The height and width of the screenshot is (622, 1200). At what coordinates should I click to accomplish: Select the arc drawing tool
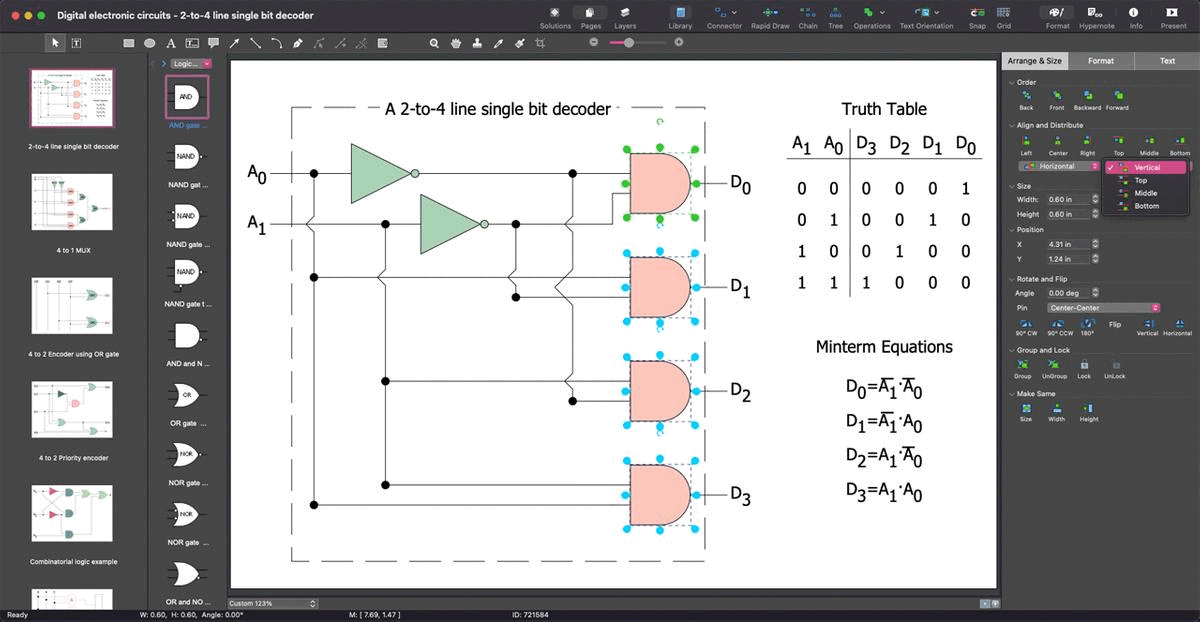(x=276, y=43)
